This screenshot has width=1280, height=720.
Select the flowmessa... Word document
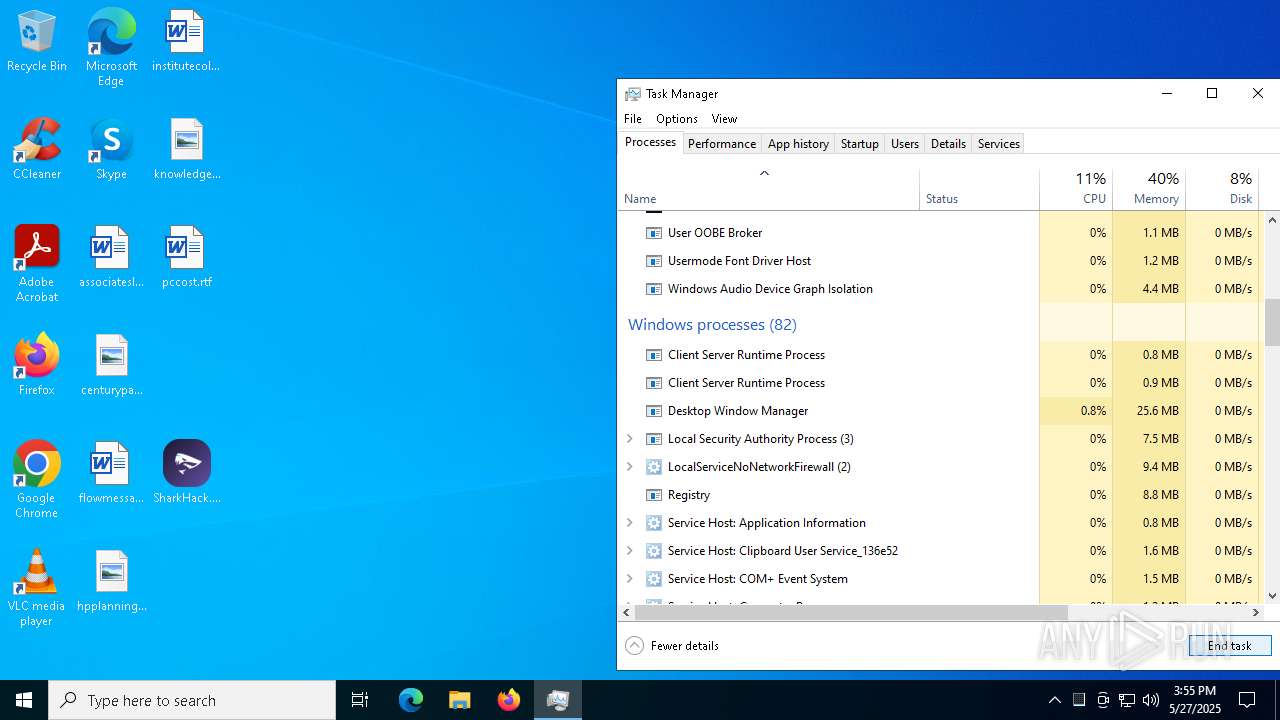tap(111, 473)
